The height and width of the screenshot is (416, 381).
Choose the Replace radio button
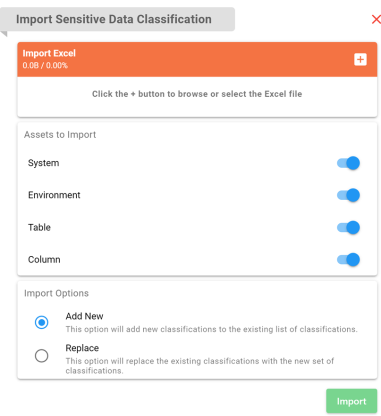click(x=42, y=356)
